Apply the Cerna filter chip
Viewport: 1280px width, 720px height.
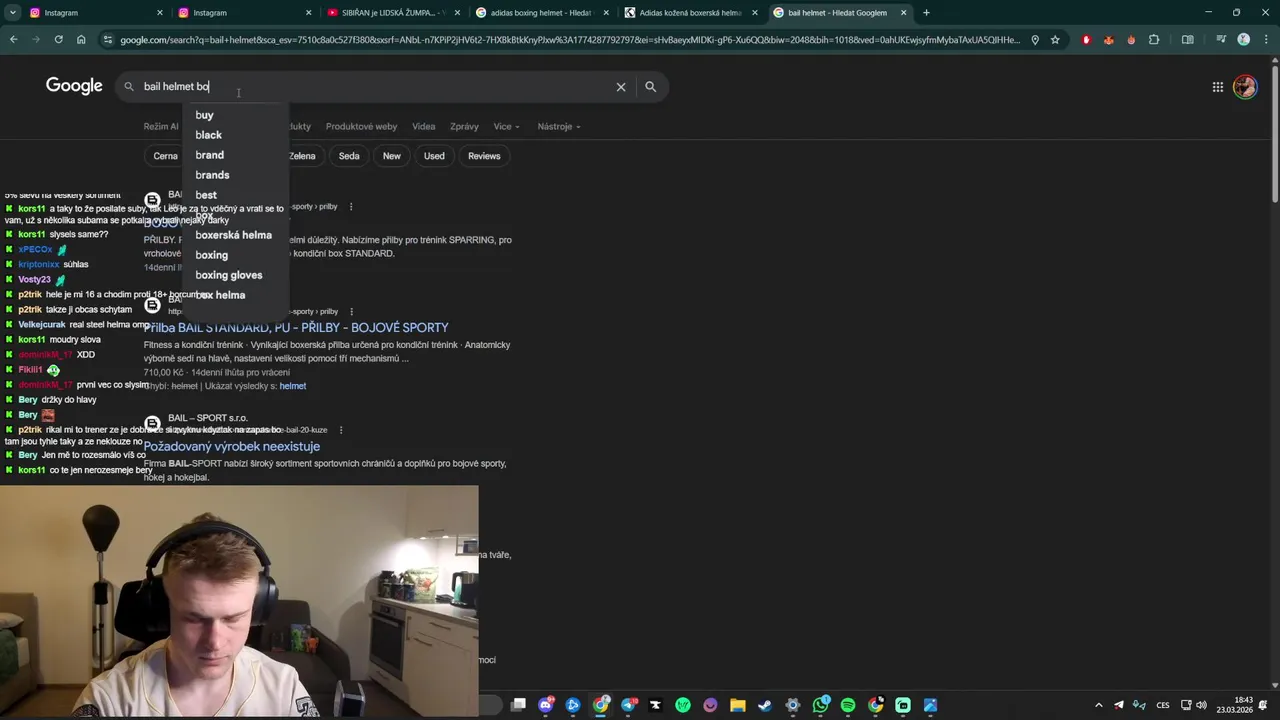pyautogui.click(x=165, y=156)
